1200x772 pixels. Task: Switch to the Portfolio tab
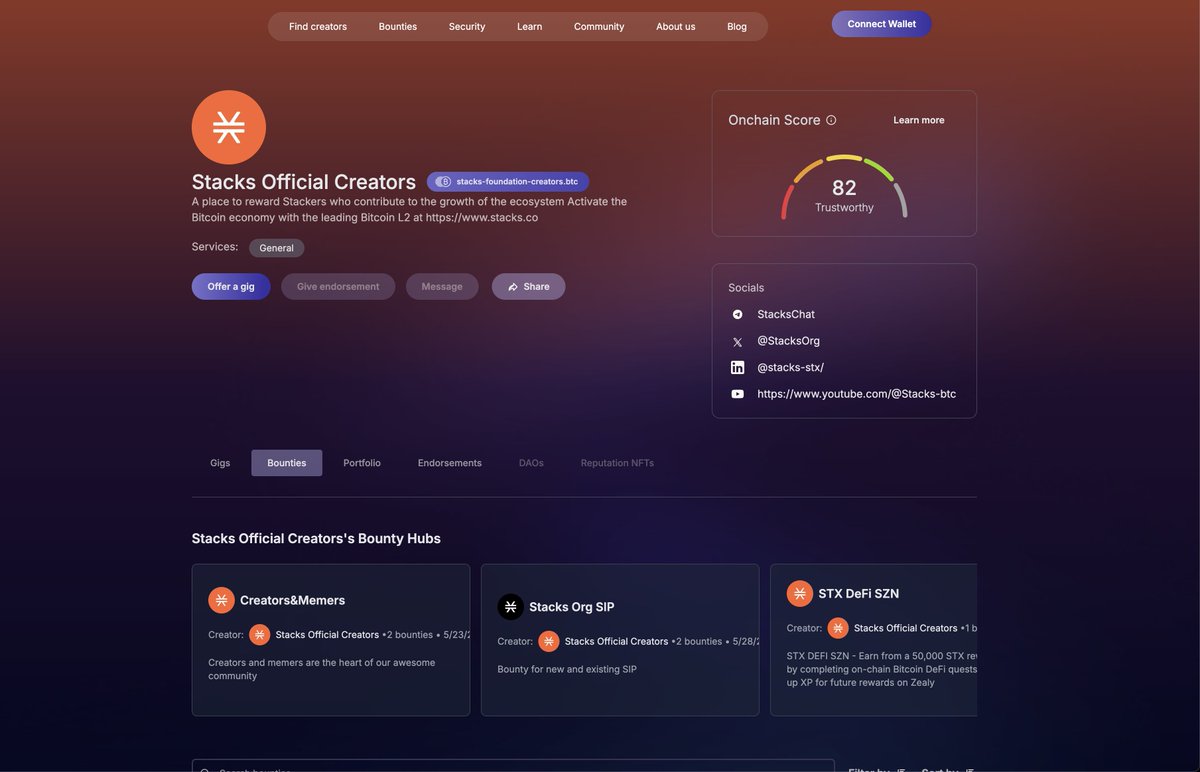tap(362, 463)
